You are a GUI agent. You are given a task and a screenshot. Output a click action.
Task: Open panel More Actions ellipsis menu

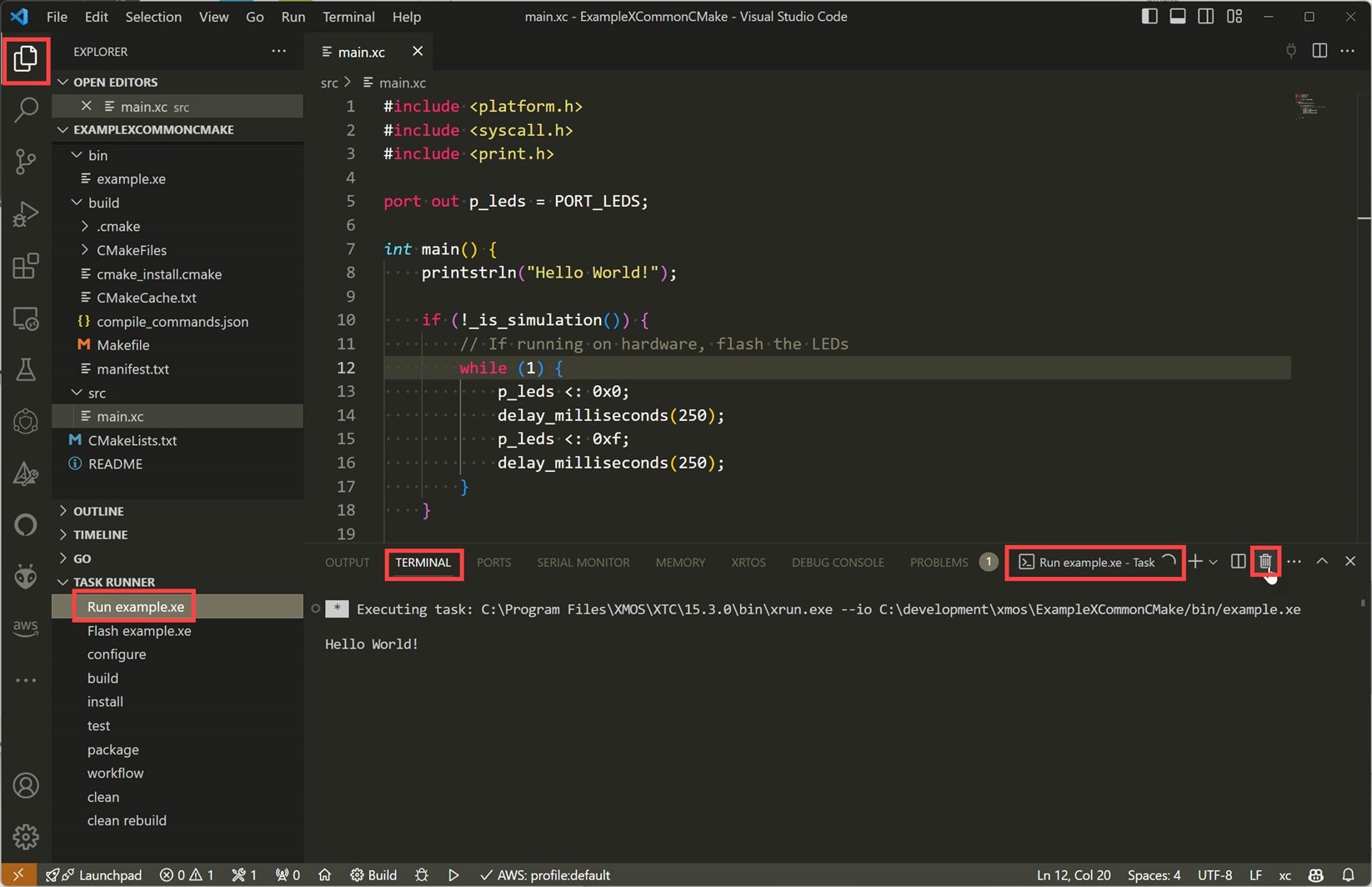tap(1294, 562)
